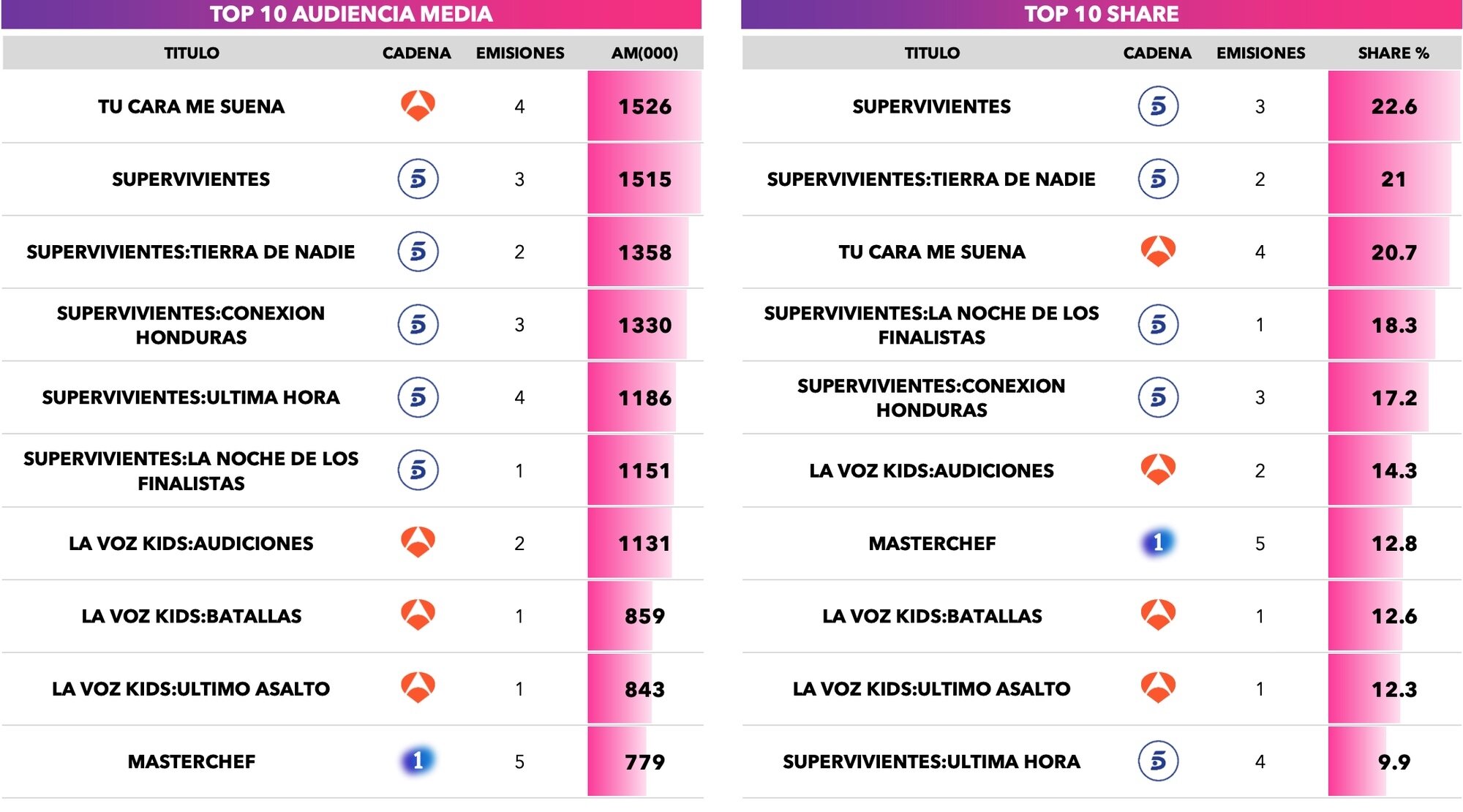Click the AM(000) column header

(644, 53)
